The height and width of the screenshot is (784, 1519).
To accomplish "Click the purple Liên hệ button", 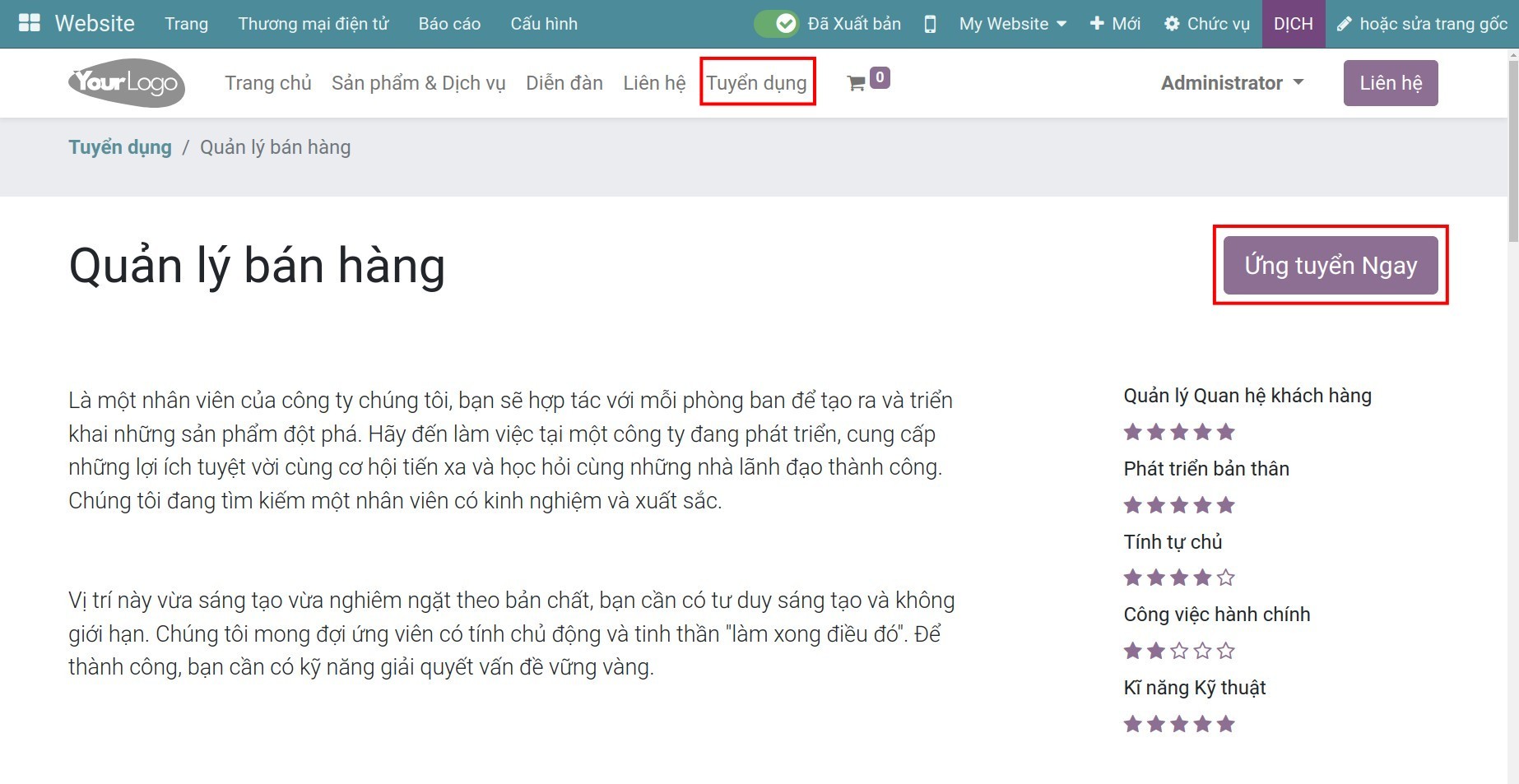I will [1390, 83].
